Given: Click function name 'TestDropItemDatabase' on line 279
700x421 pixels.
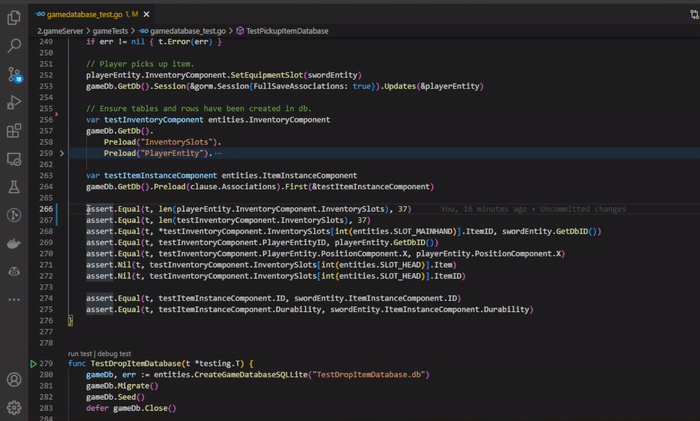Looking at the screenshot, I should 136,363.
